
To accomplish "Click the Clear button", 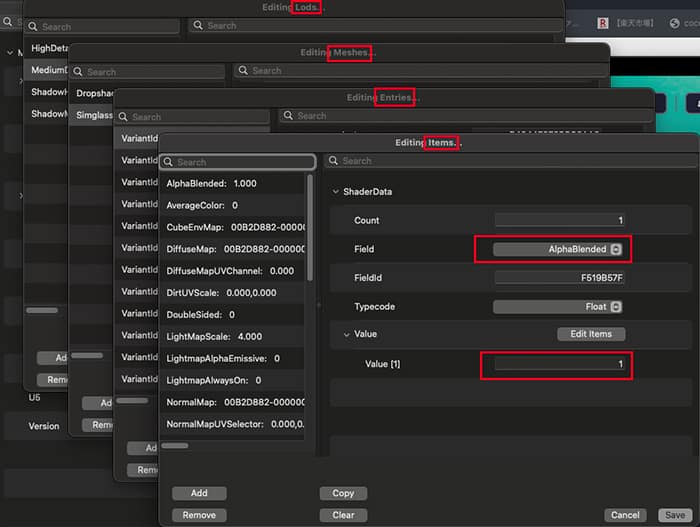I will pos(343,515).
